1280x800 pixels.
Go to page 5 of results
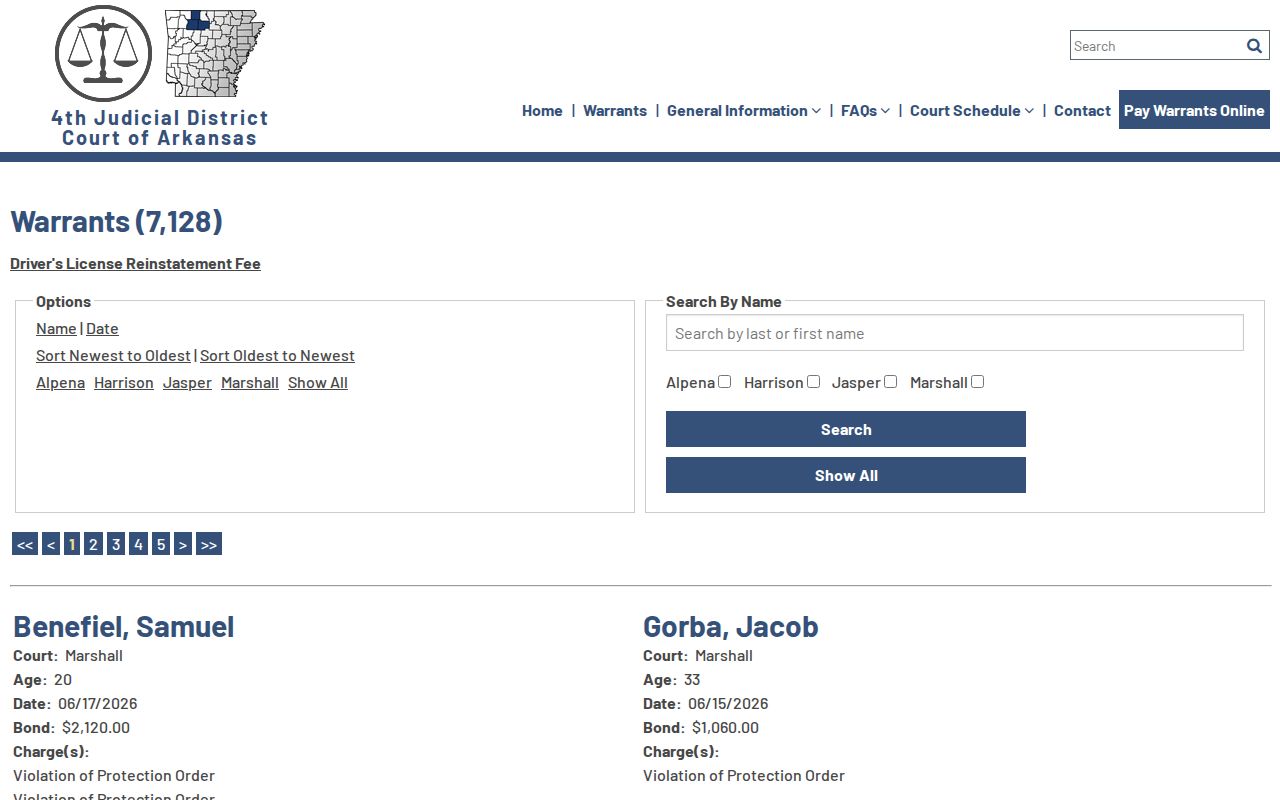(x=161, y=544)
